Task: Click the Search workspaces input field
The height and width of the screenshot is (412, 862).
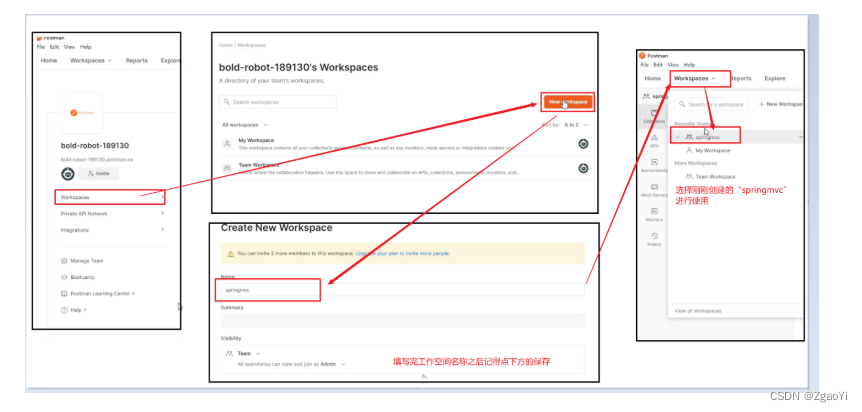Action: click(x=278, y=102)
